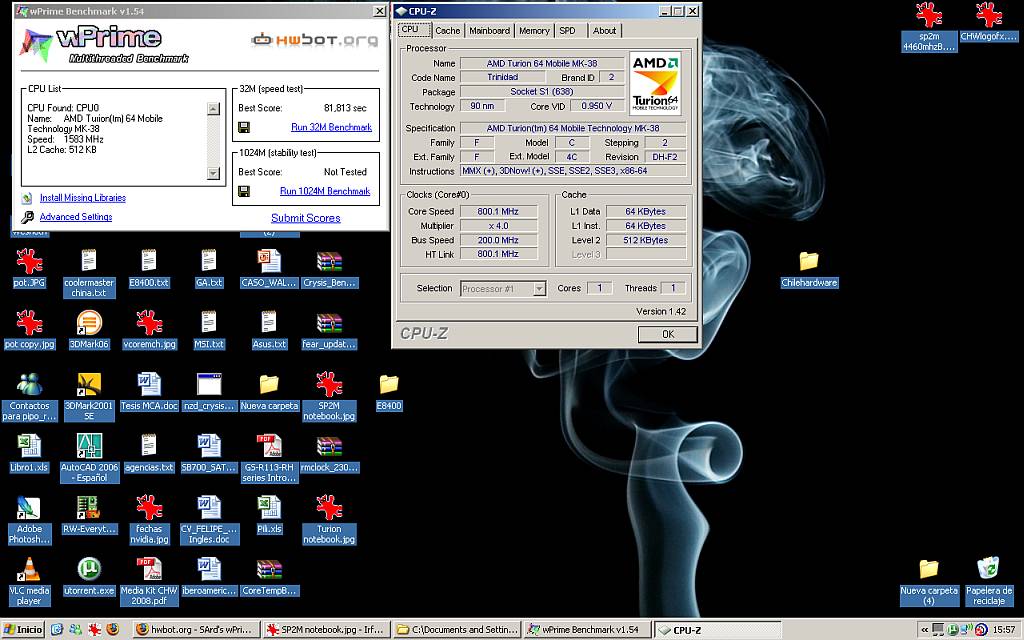This screenshot has height=640, width=1024.
Task: Switch to the Cache tab in CPU-Z
Action: click(447, 31)
